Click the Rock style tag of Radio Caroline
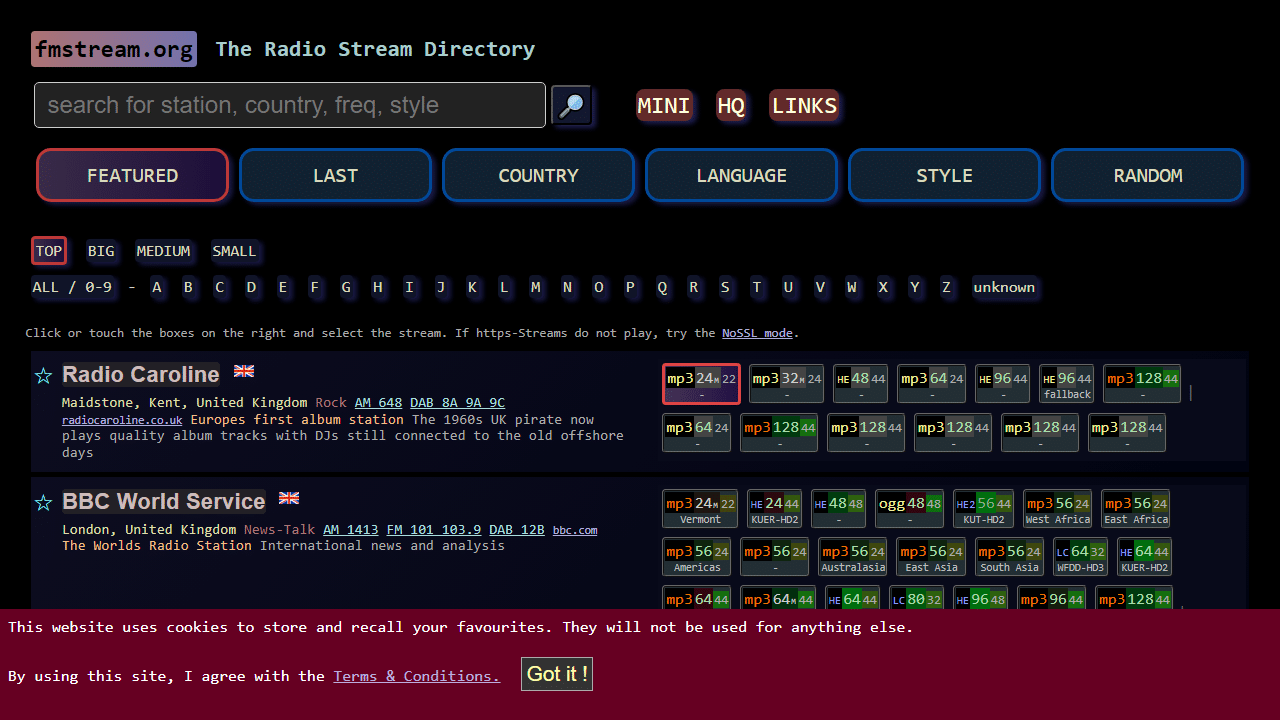This screenshot has width=1280, height=720. click(x=331, y=403)
